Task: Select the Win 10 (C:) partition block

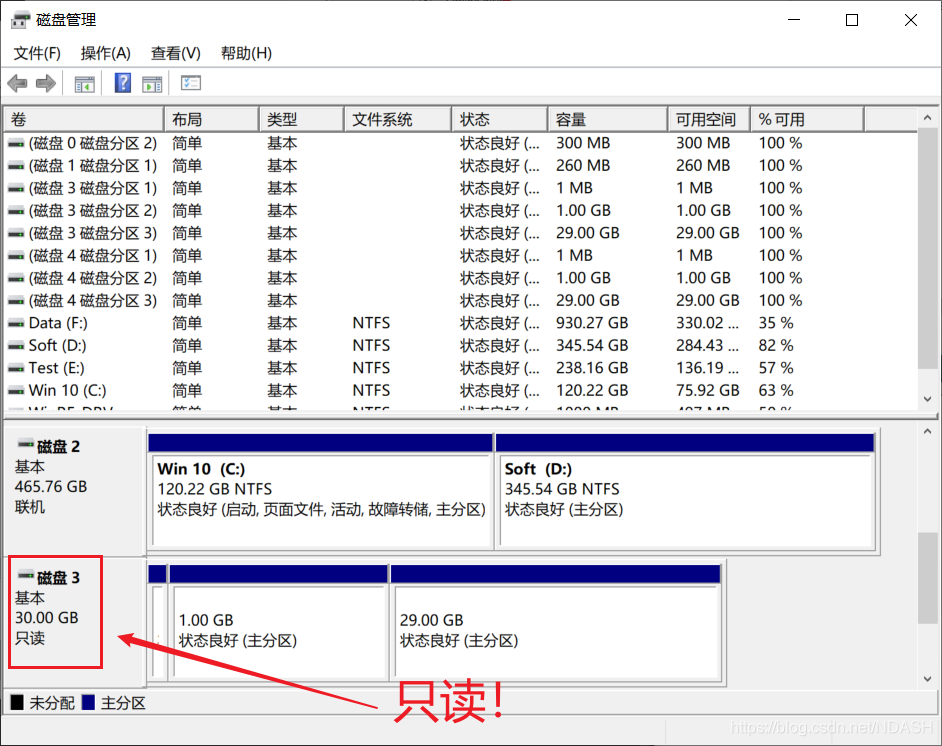Action: tap(321, 491)
